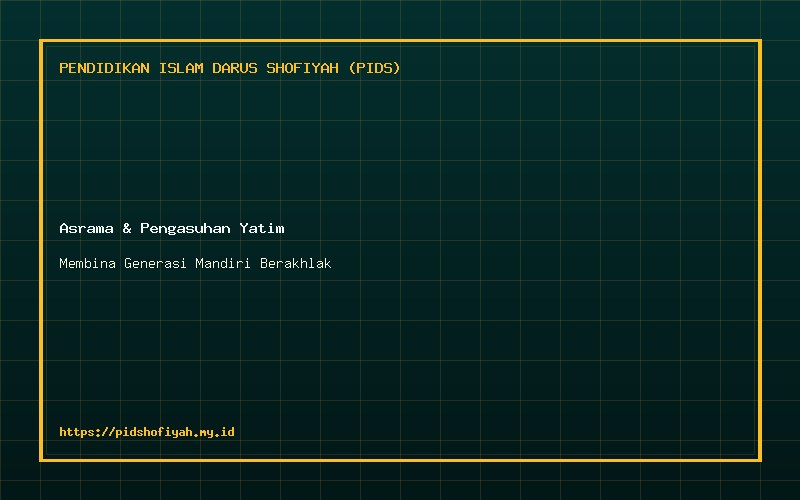The width and height of the screenshot is (800, 500).
Task: Click the Membina Generasi Mandiri Berakhlak tagline
Action: click(195, 263)
